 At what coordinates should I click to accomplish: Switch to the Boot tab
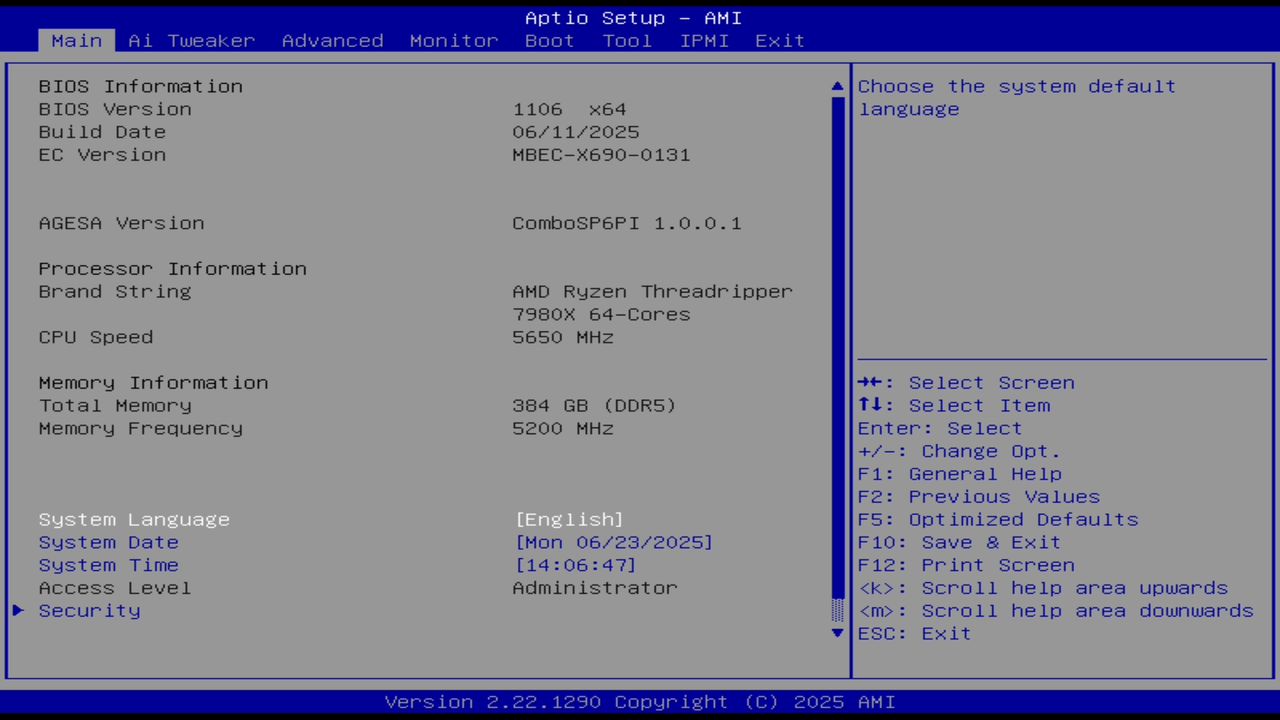tap(548, 40)
